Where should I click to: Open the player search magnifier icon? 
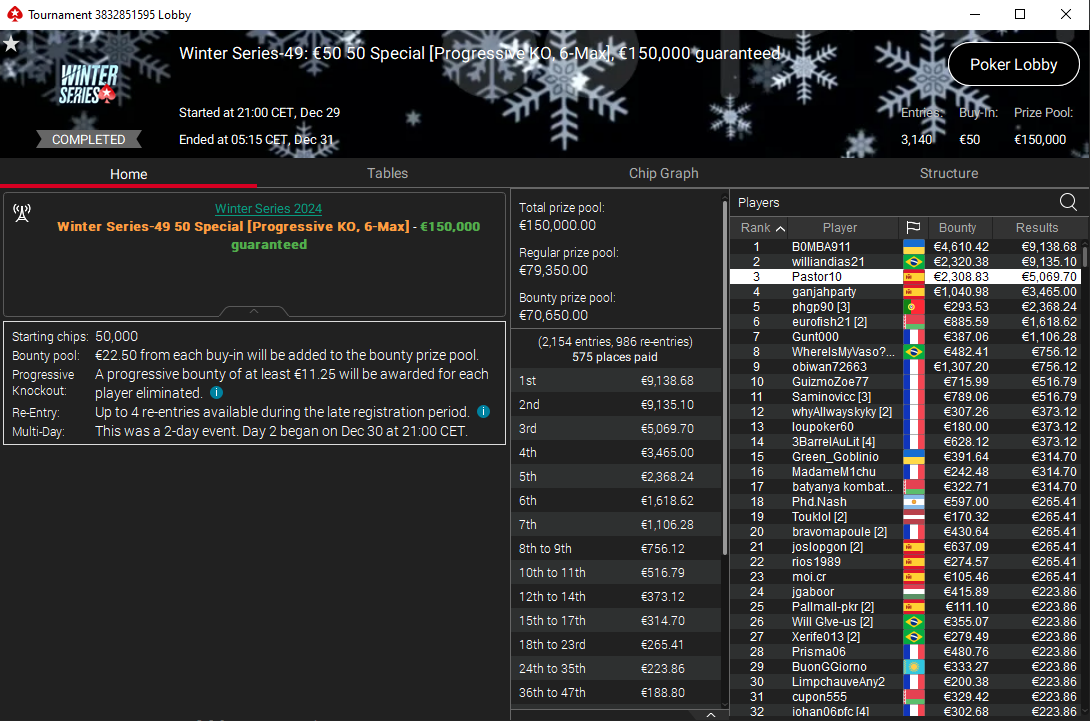point(1068,202)
